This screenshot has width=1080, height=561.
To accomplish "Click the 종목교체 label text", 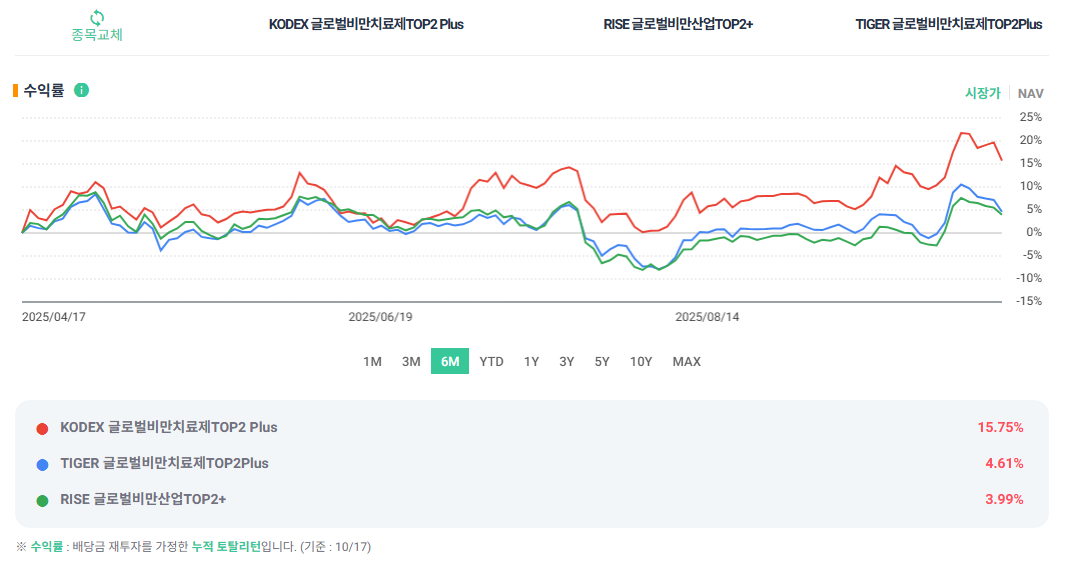I will [97, 34].
